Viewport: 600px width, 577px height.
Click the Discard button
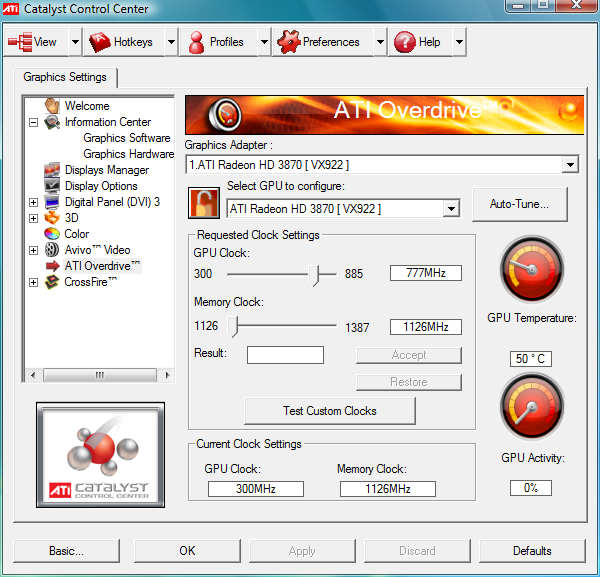tap(417, 551)
